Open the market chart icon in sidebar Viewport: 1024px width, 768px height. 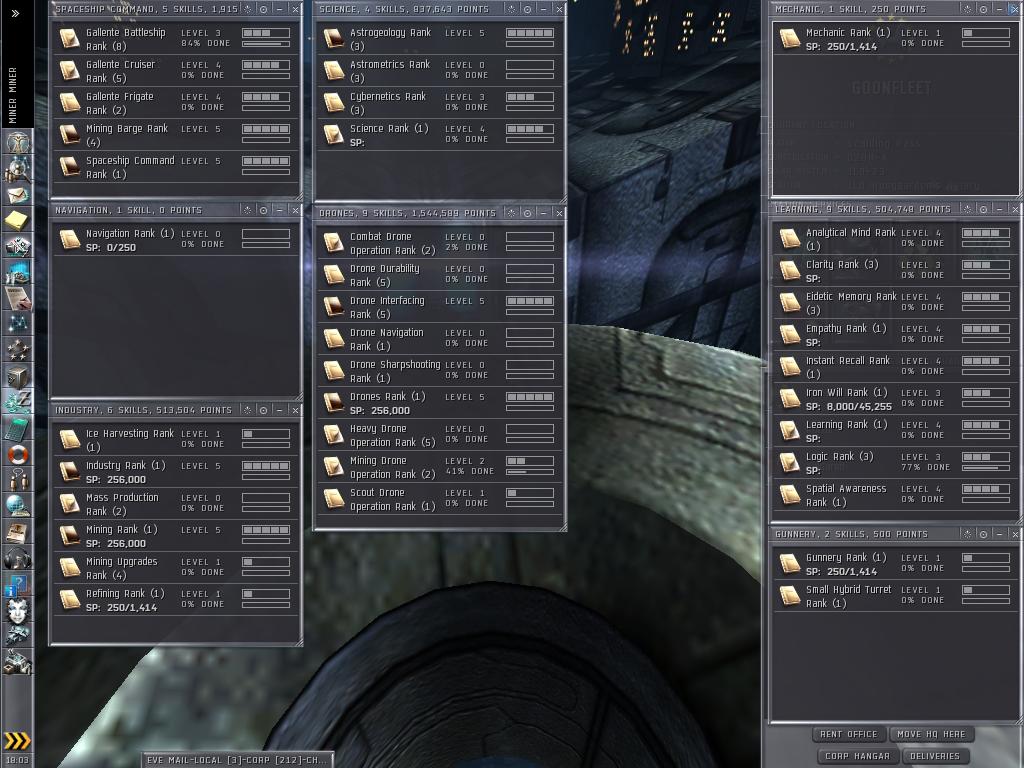pos(18,272)
